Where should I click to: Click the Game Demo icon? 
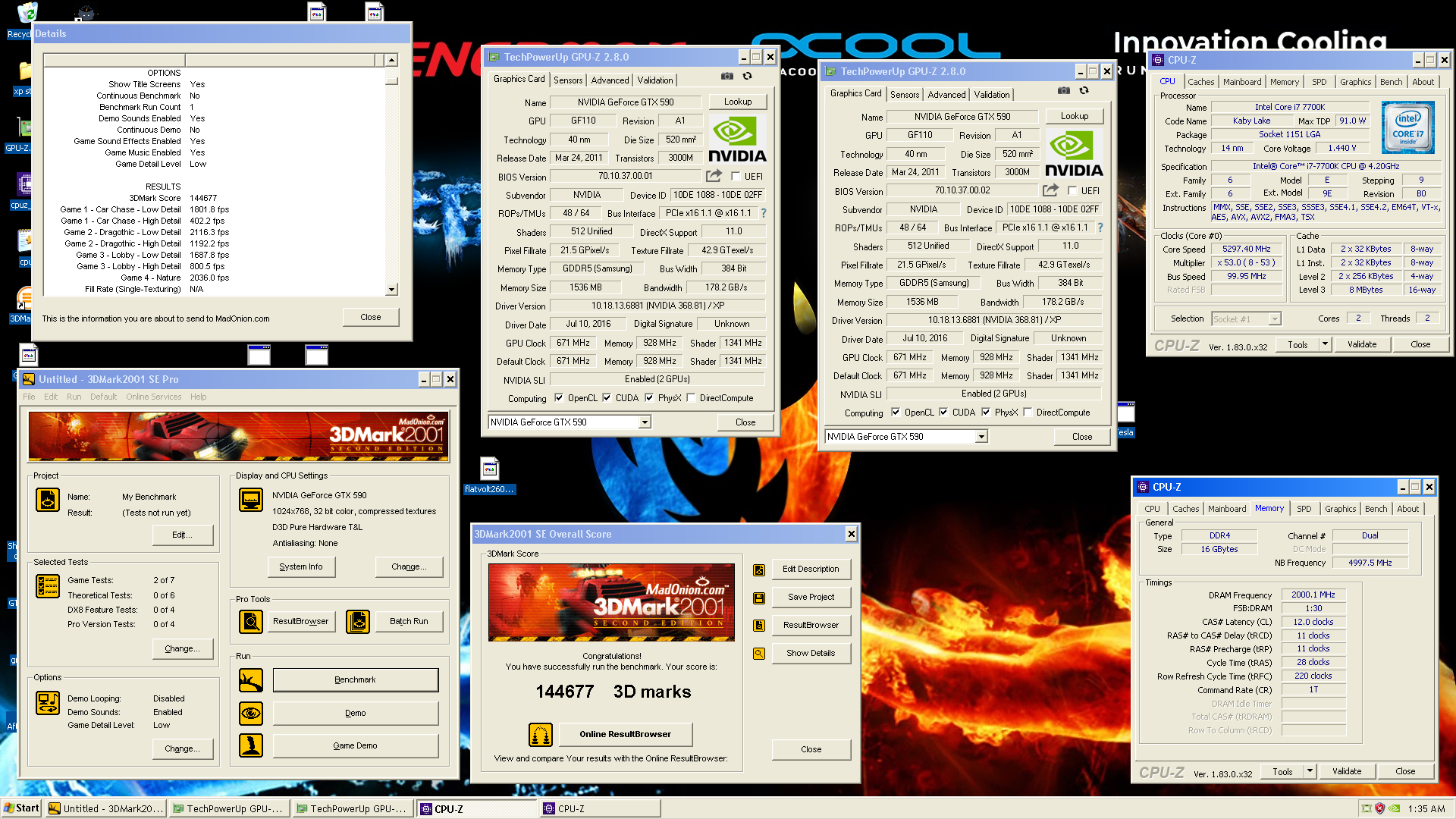tap(251, 745)
